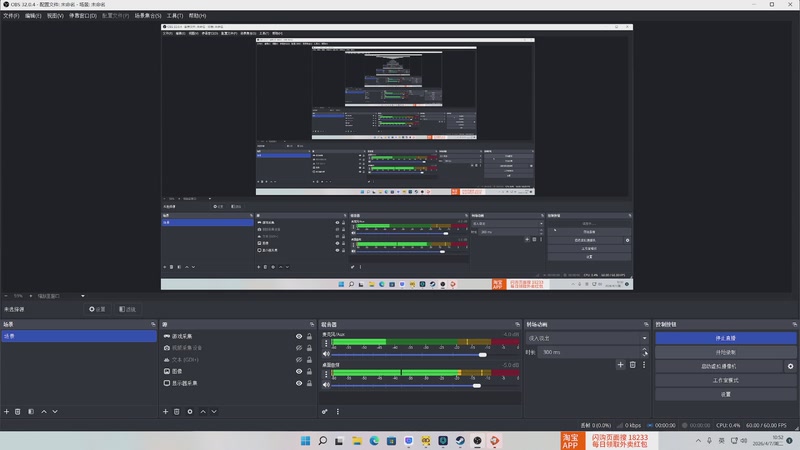800x450 pixels.
Task: Remove selected scene using the trash icon
Action: tap(18, 412)
